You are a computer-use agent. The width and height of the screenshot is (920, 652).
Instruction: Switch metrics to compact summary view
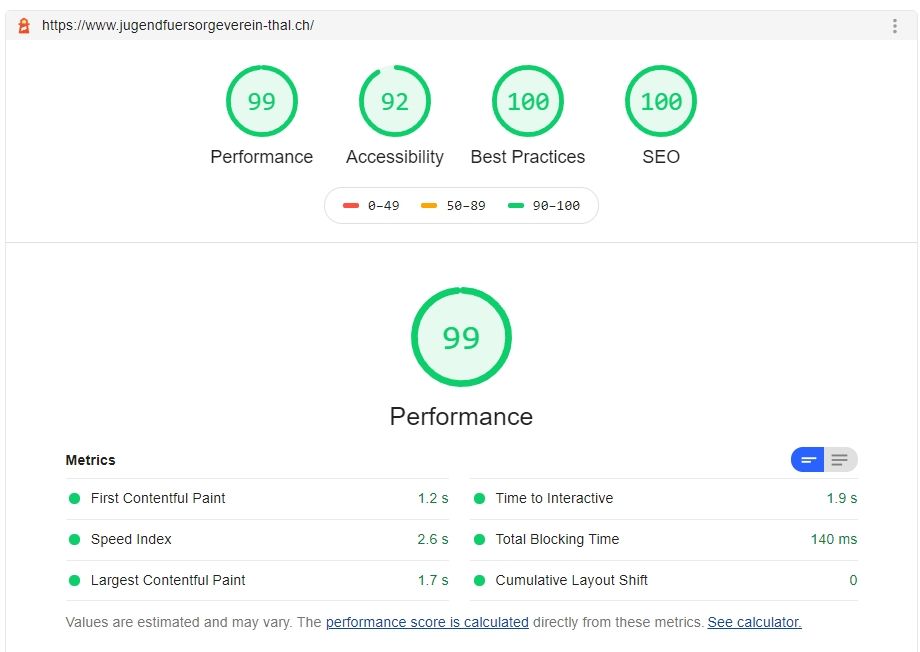(x=808, y=460)
